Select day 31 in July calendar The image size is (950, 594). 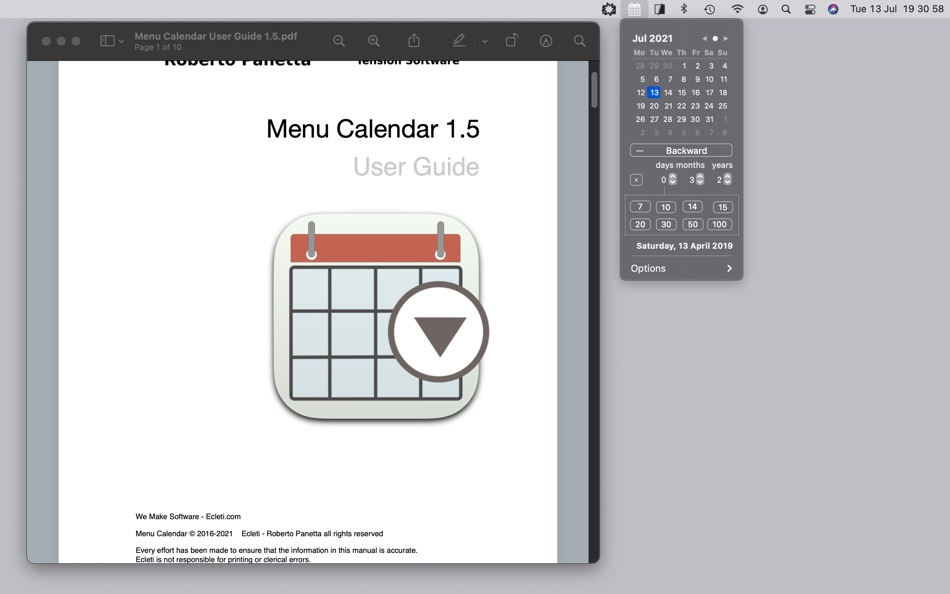coord(709,119)
